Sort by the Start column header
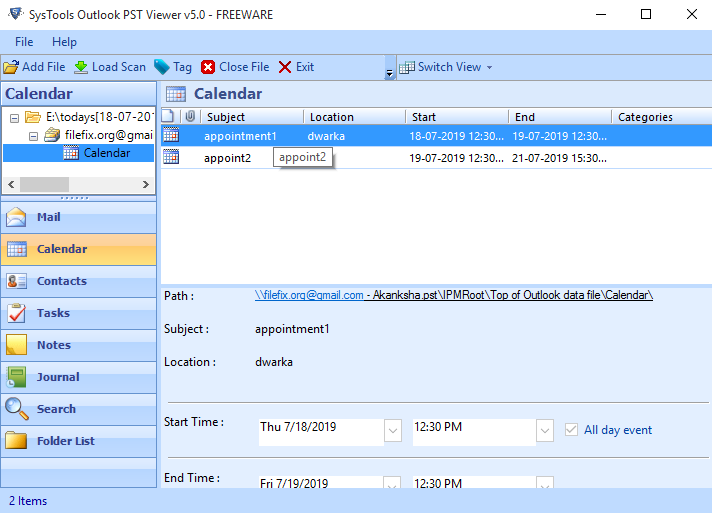 pyautogui.click(x=457, y=117)
